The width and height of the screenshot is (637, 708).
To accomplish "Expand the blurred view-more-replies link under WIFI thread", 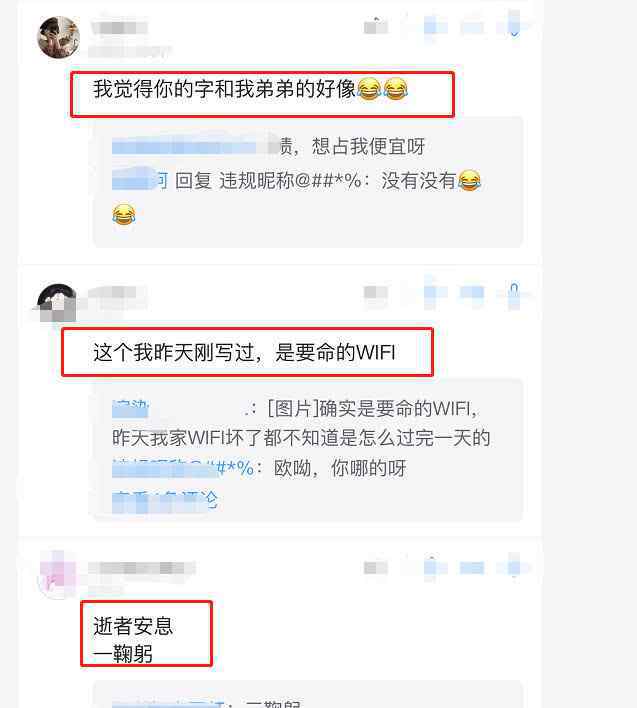I will (165, 500).
